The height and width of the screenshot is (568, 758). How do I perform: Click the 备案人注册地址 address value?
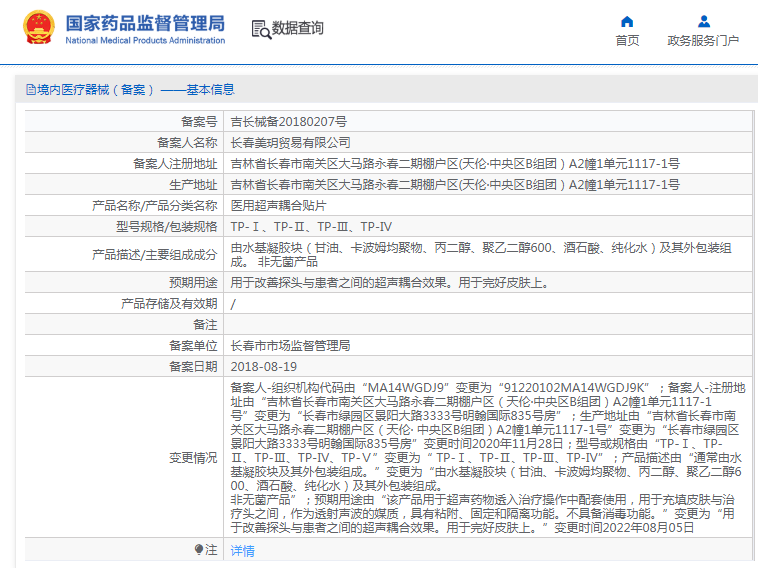click(x=455, y=164)
